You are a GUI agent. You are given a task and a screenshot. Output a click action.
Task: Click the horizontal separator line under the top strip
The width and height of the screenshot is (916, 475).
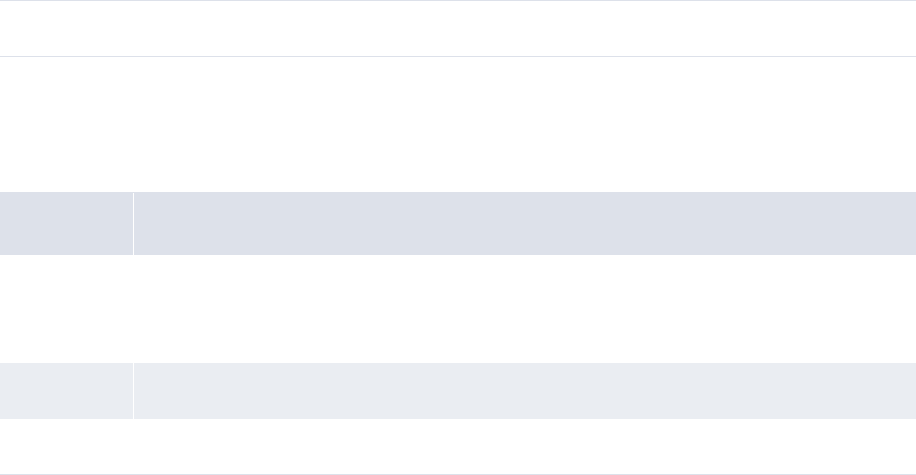click(458, 56)
